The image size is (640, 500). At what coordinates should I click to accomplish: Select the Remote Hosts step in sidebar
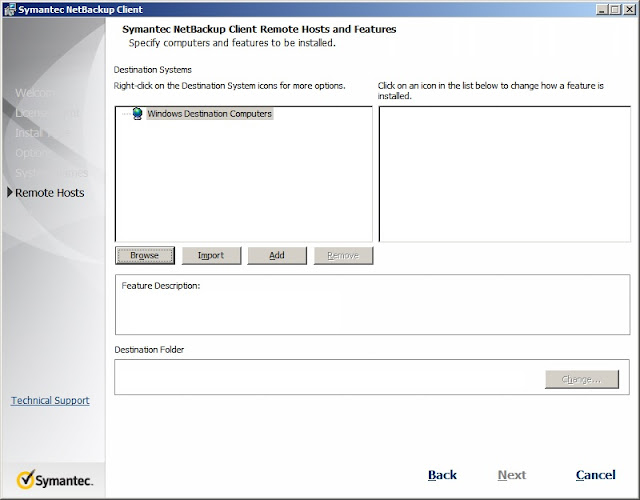click(49, 193)
